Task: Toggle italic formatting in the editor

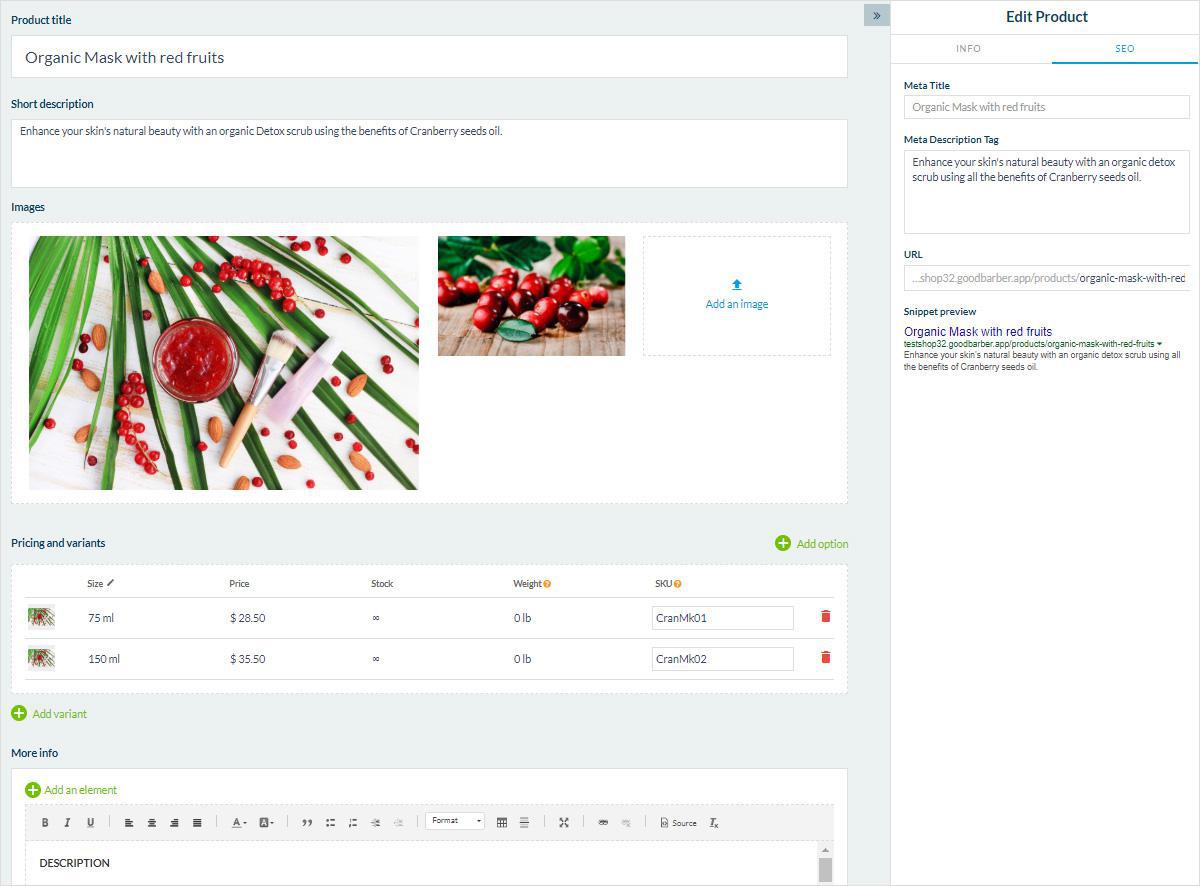Action: tap(67, 823)
